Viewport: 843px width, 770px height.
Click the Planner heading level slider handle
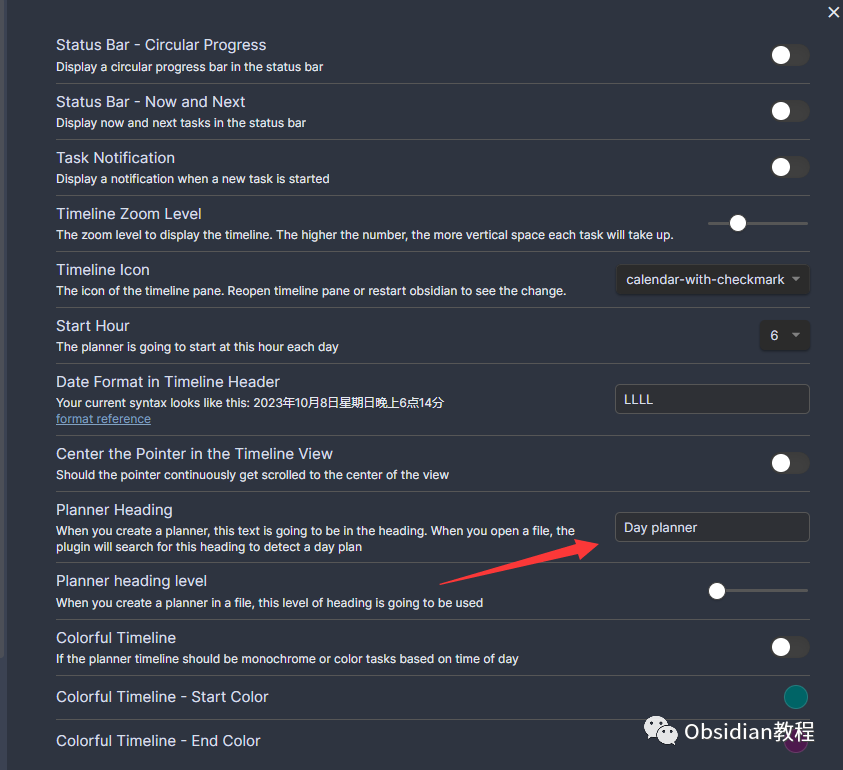717,591
